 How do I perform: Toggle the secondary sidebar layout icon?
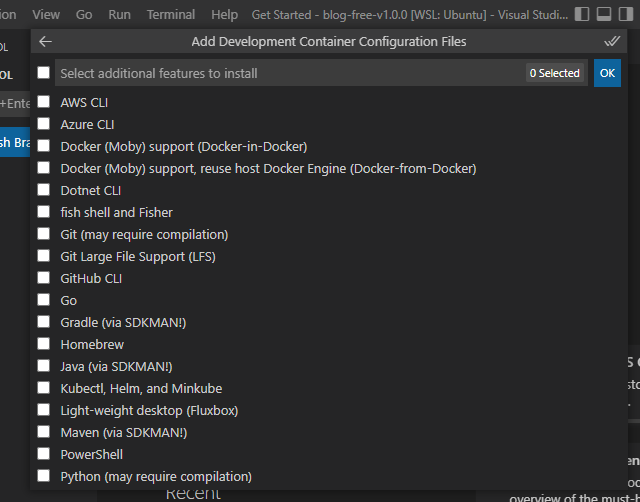pyautogui.click(x=626, y=14)
